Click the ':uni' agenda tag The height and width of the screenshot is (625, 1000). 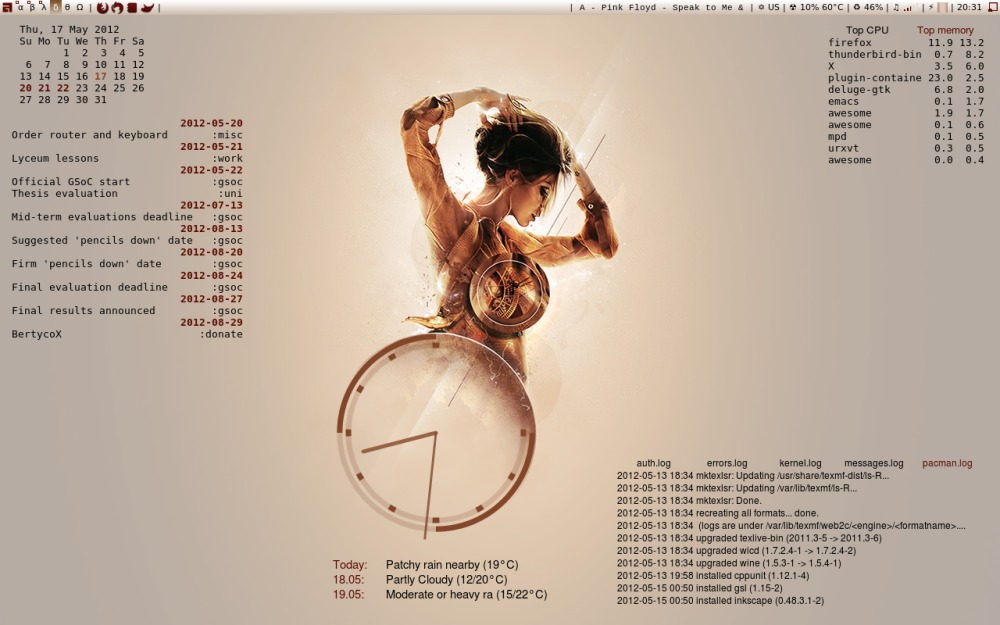[230, 193]
